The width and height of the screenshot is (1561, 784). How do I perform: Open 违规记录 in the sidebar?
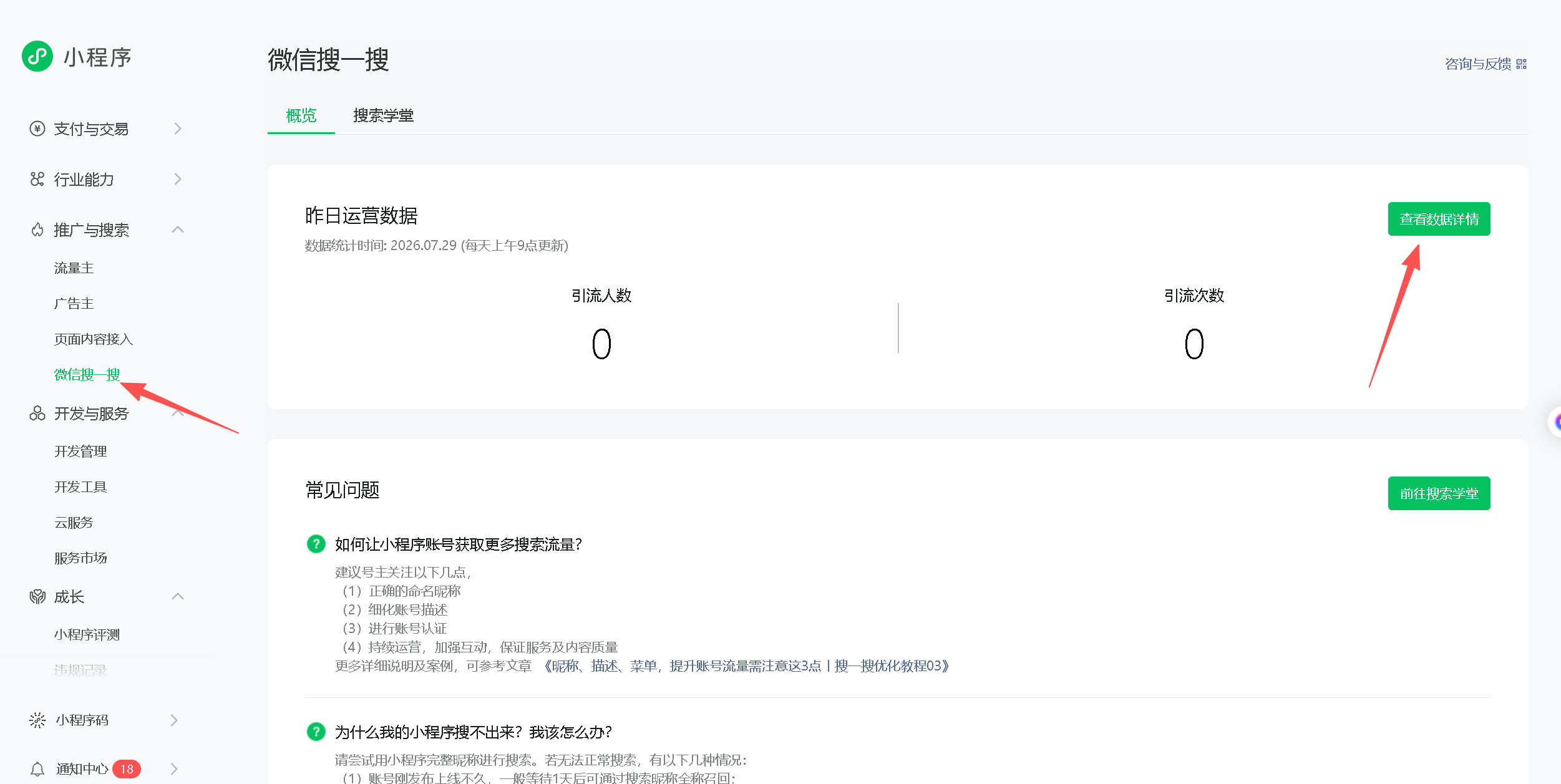(80, 670)
